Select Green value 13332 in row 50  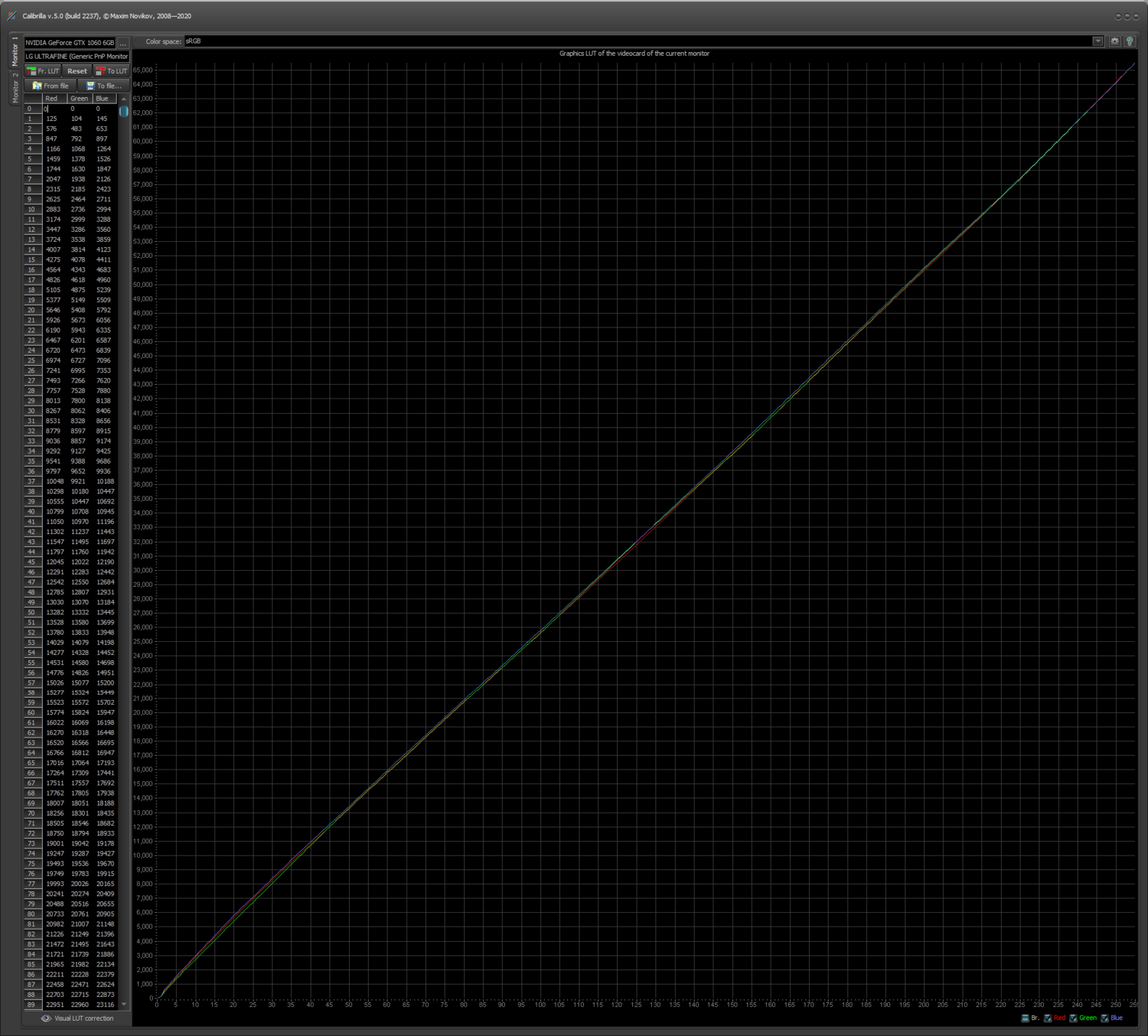(80, 612)
